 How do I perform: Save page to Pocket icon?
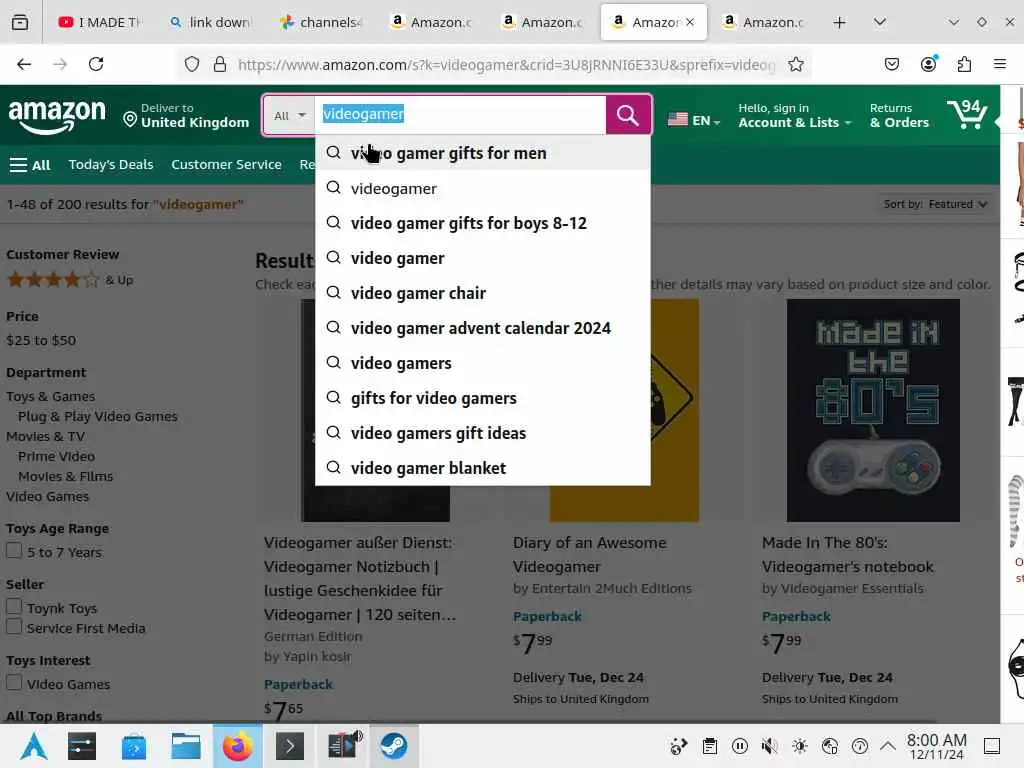coord(891,64)
